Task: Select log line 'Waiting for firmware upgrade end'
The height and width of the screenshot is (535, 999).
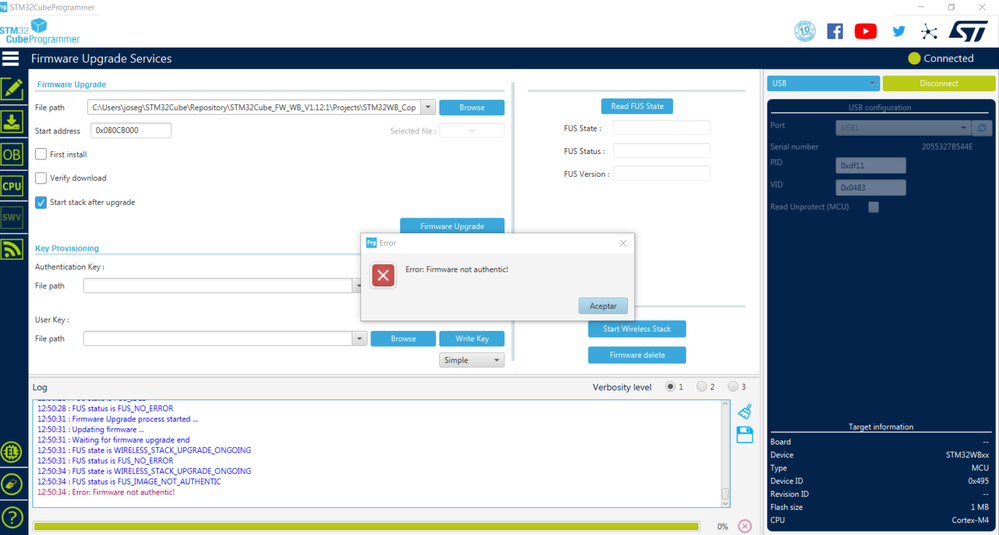Action: (x=113, y=440)
